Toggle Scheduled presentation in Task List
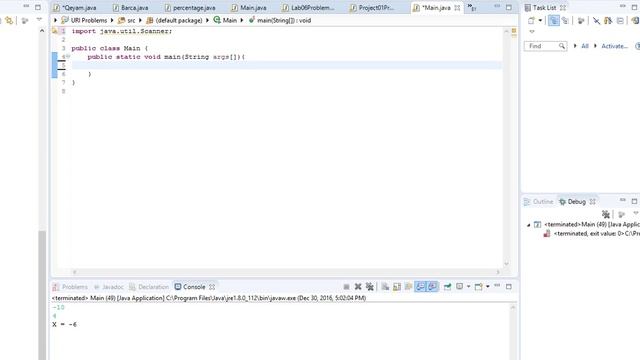The height and width of the screenshot is (360, 640). pyautogui.click(x=565, y=20)
